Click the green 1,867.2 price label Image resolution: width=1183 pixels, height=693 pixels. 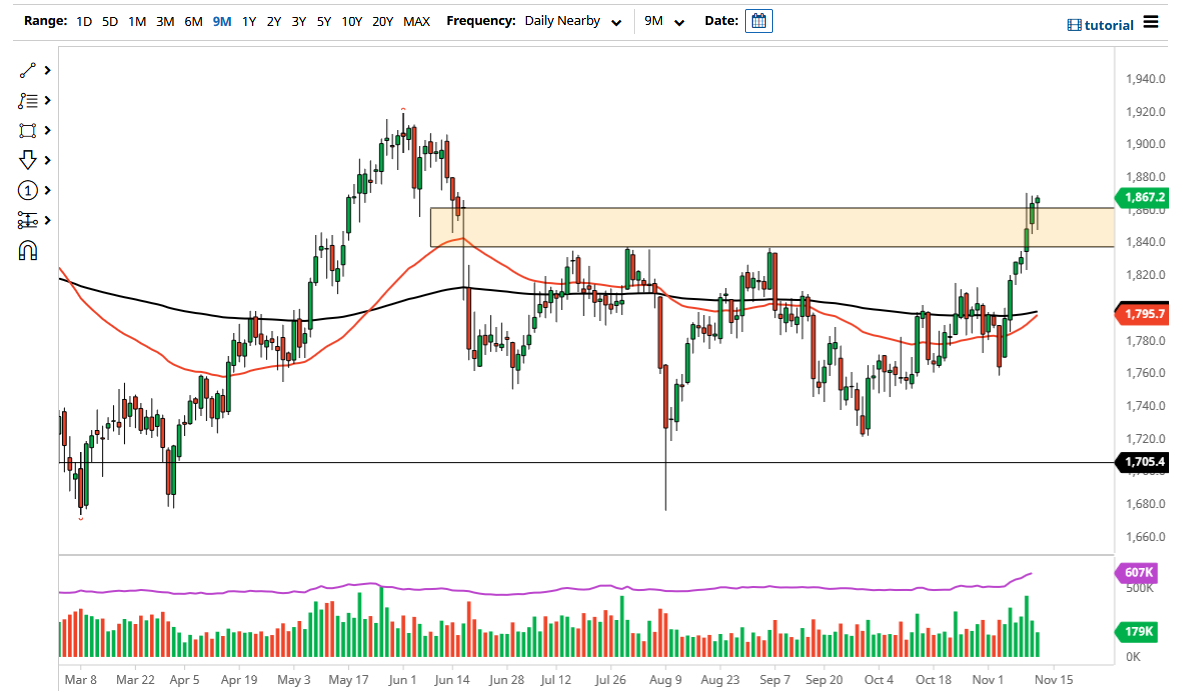tap(1142, 198)
